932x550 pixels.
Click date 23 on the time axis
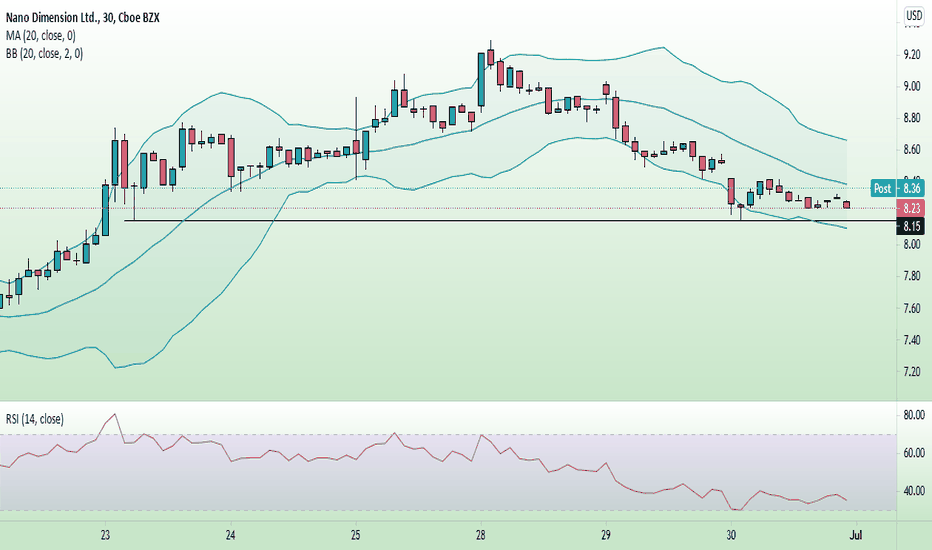pyautogui.click(x=105, y=535)
